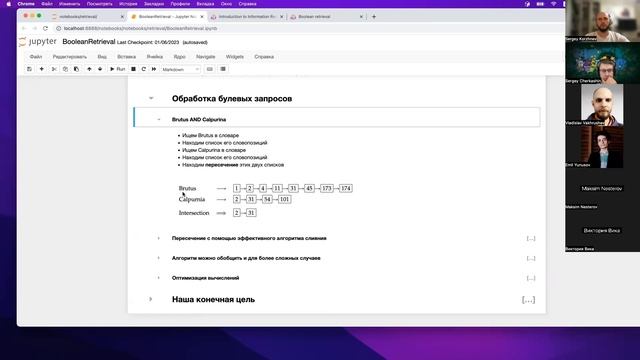Open the Файл menu in Jupyter
Screen dimensions: 640x360
pyautogui.click(x=36, y=57)
